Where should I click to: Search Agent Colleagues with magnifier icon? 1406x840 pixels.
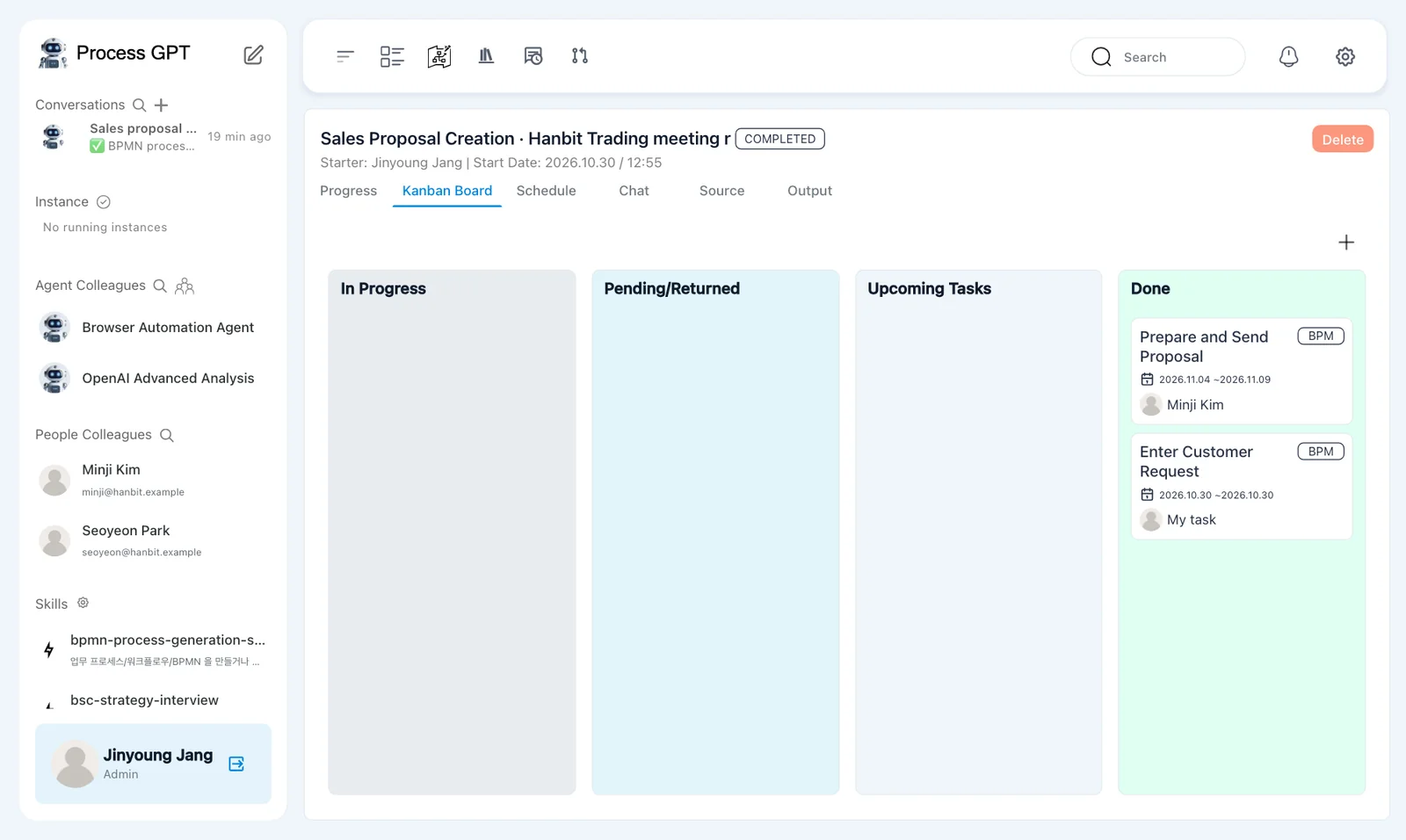160,286
